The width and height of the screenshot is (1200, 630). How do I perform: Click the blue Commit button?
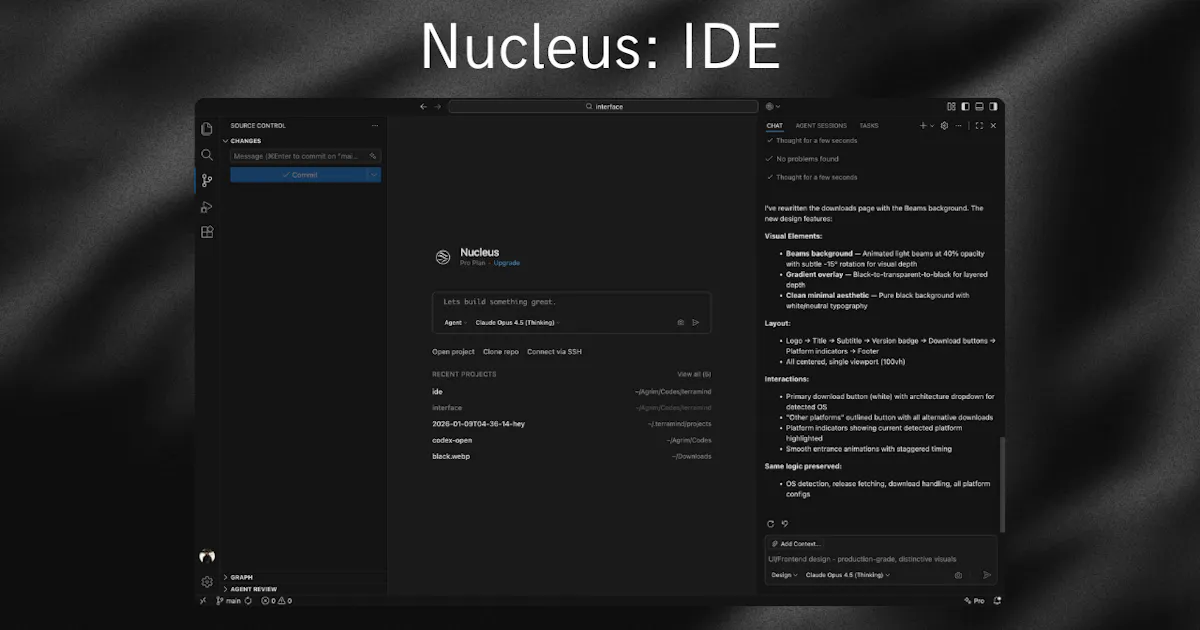click(x=298, y=175)
